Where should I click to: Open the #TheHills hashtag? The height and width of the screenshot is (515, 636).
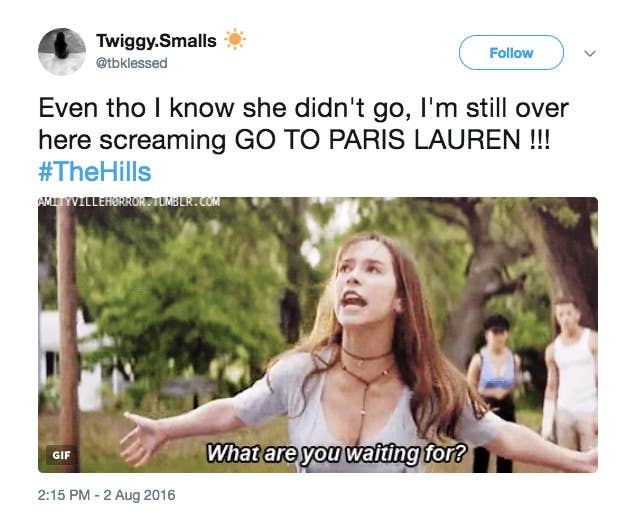pos(95,172)
